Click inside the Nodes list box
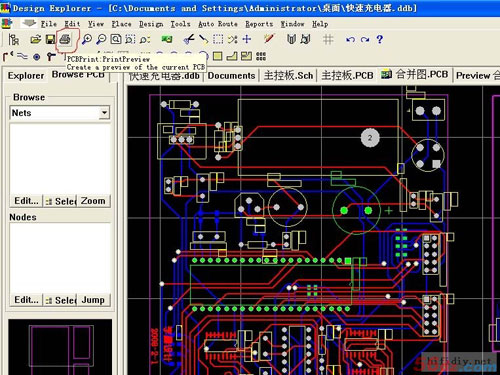Viewport: 500px width, 375px height. click(60, 258)
